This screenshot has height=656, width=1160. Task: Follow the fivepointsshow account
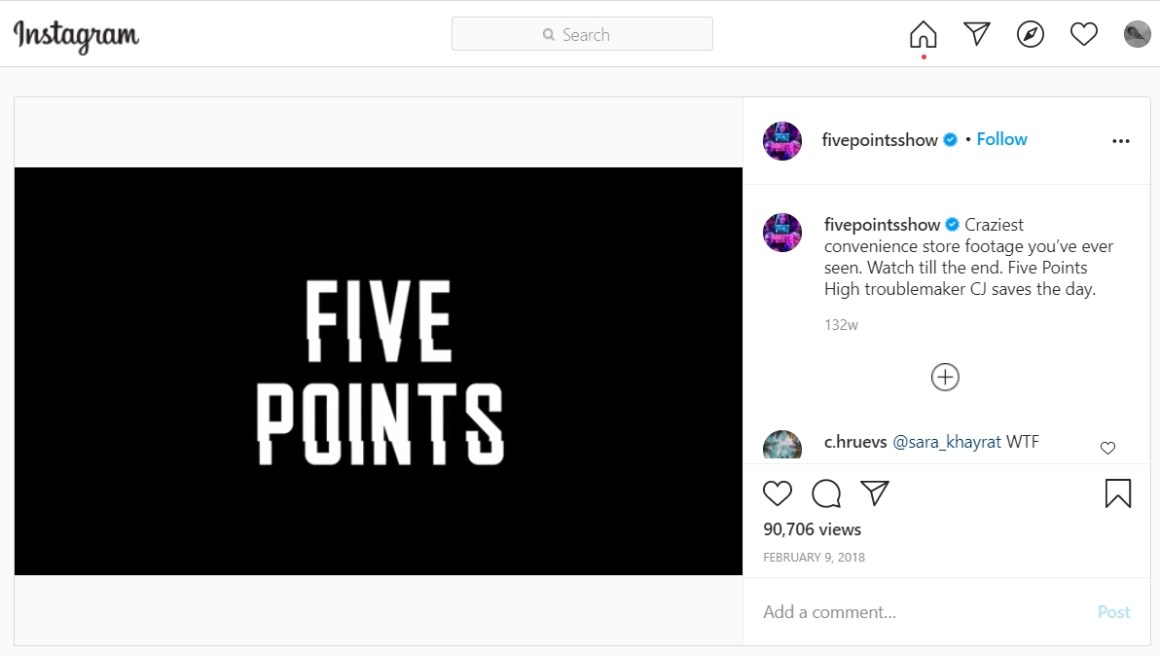(1002, 139)
